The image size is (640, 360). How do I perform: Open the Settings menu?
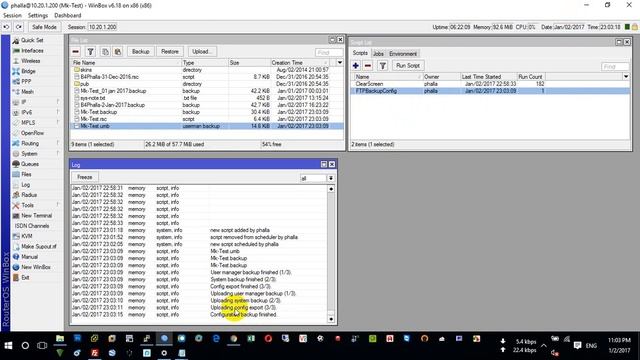coord(38,16)
